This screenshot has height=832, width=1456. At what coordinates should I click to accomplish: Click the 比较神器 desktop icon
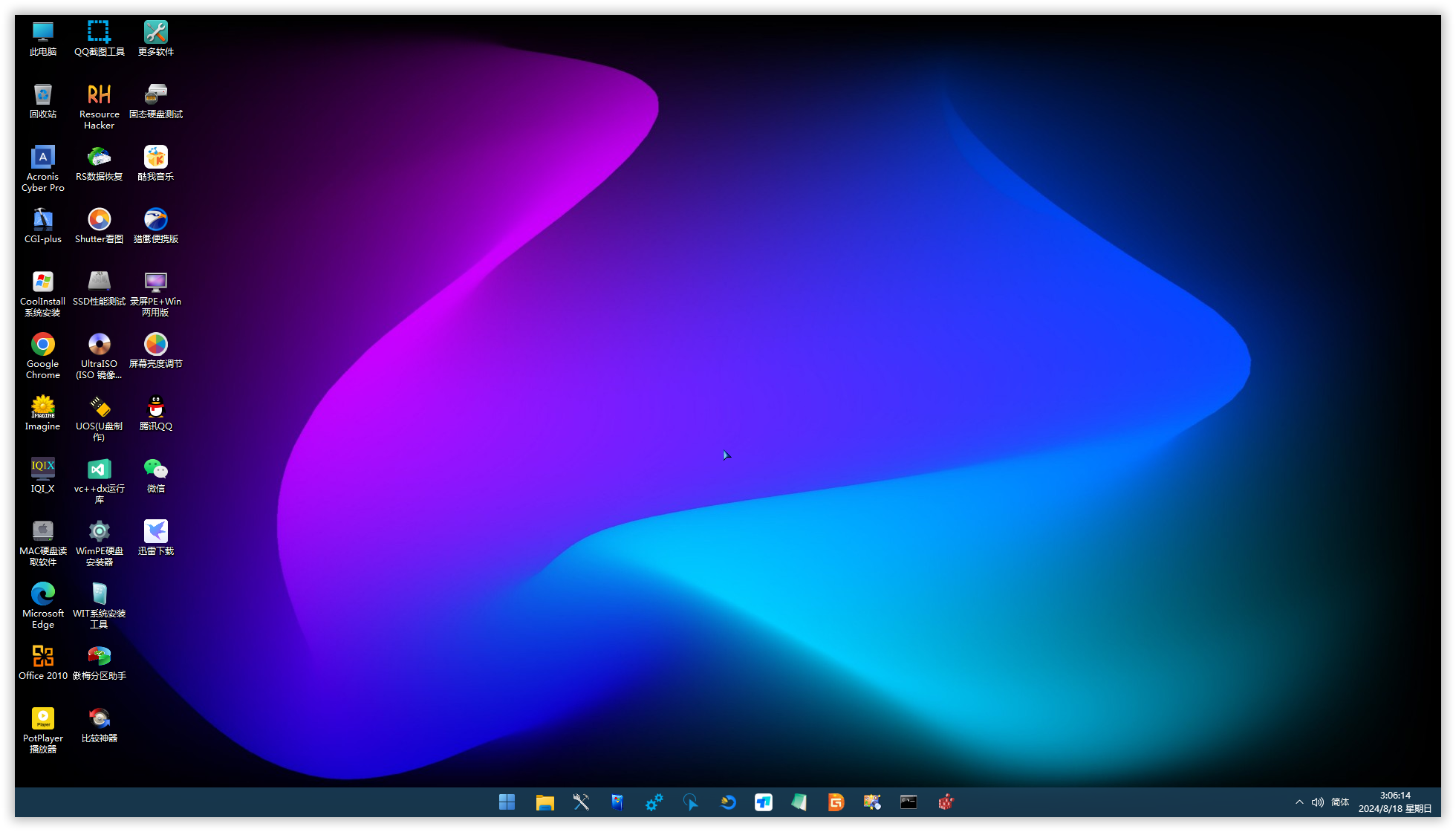[100, 725]
